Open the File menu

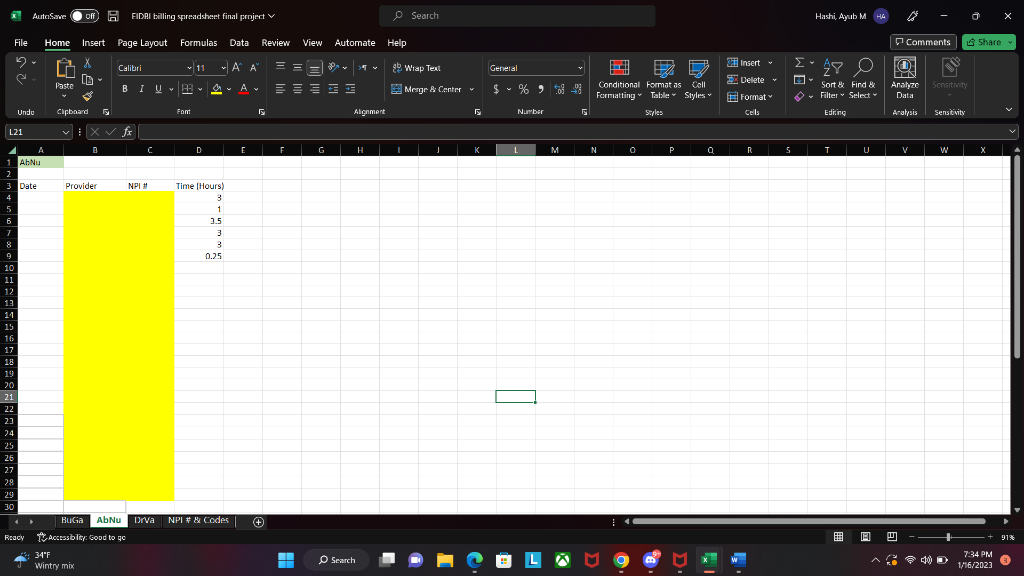[x=21, y=42]
